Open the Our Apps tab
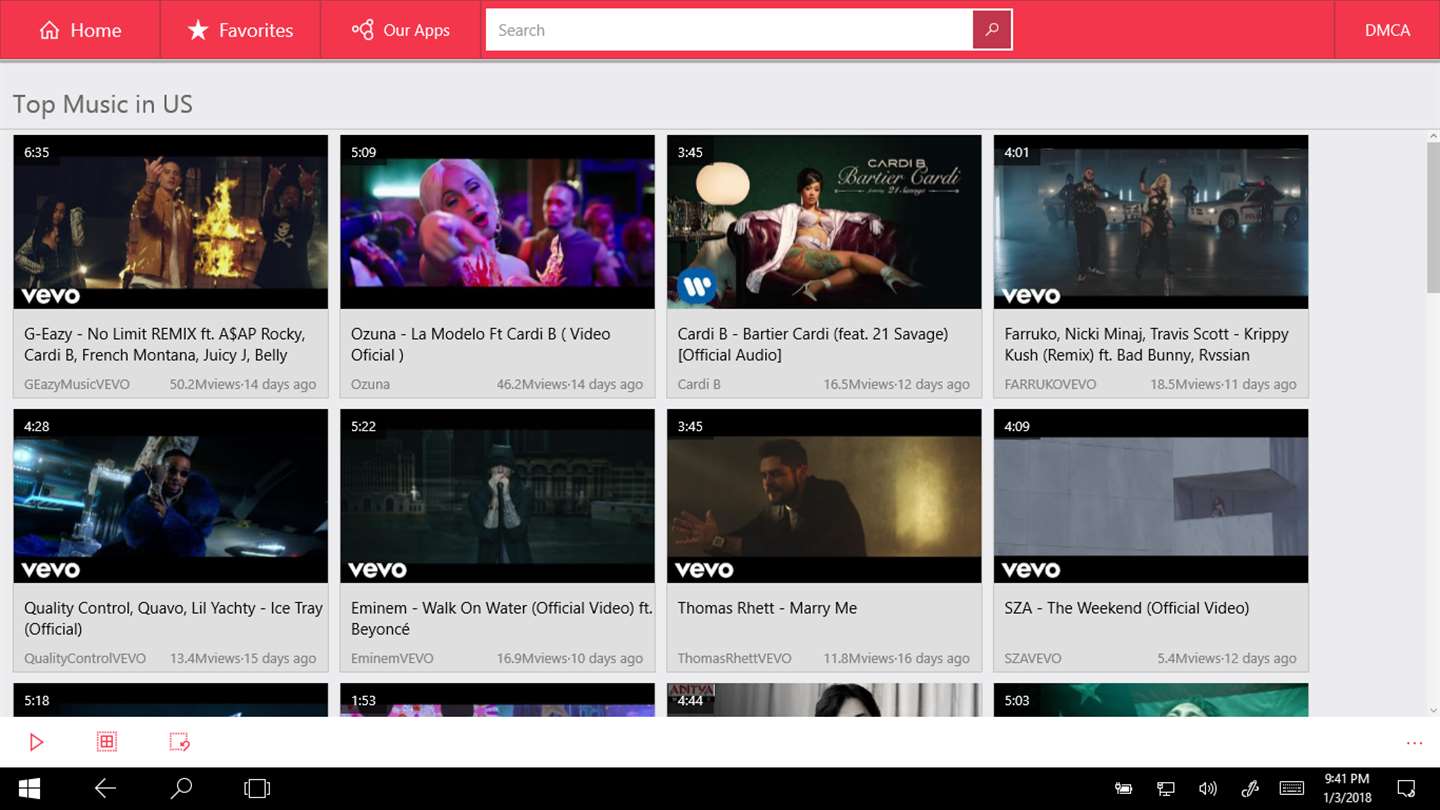The width and height of the screenshot is (1440, 810). pos(401,30)
